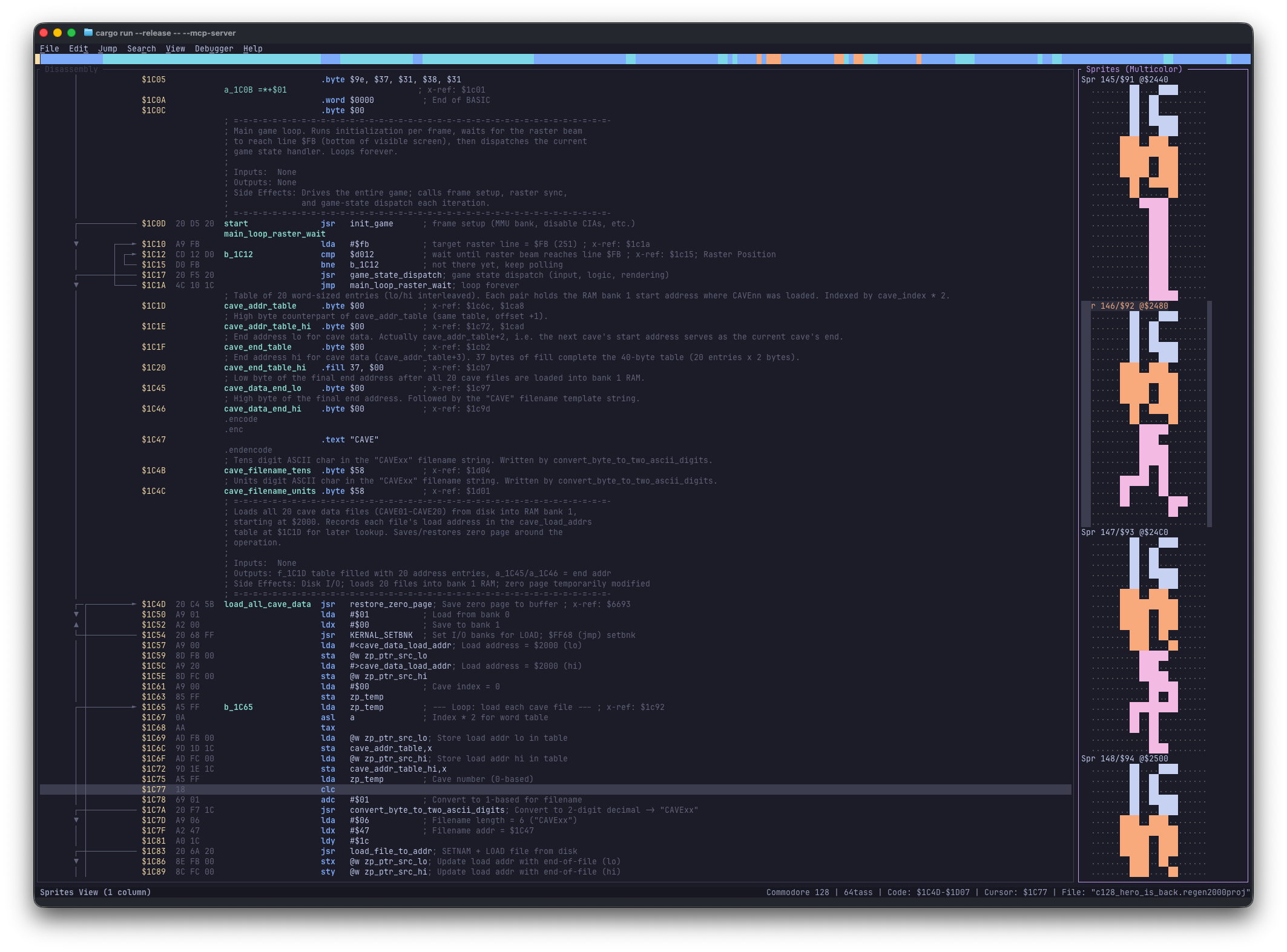This screenshot has width=1287, height=952.
Task: Click the Sprites (Multicolor) panel title
Action: pyautogui.click(x=1134, y=69)
